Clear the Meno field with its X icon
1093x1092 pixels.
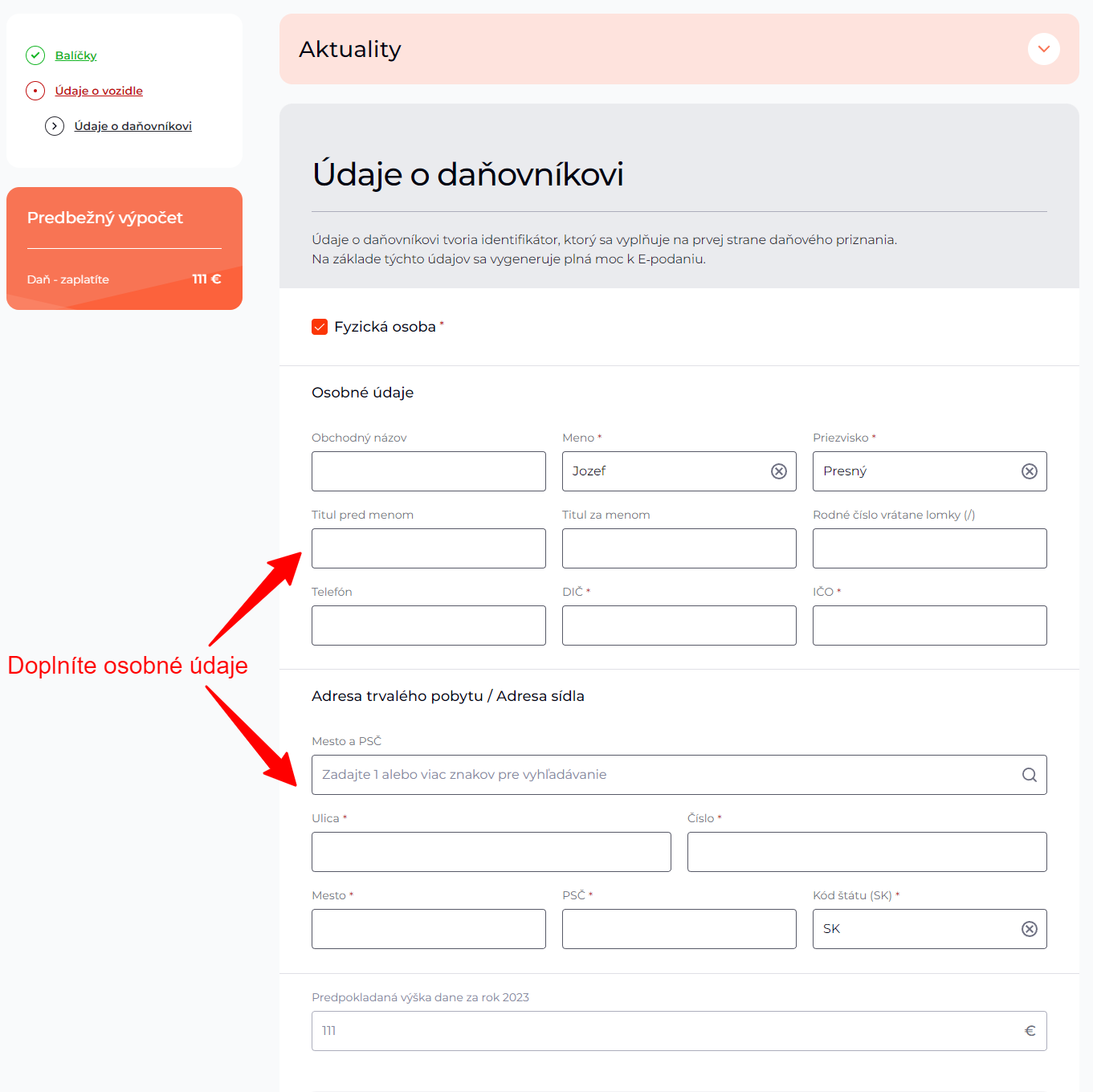[779, 471]
